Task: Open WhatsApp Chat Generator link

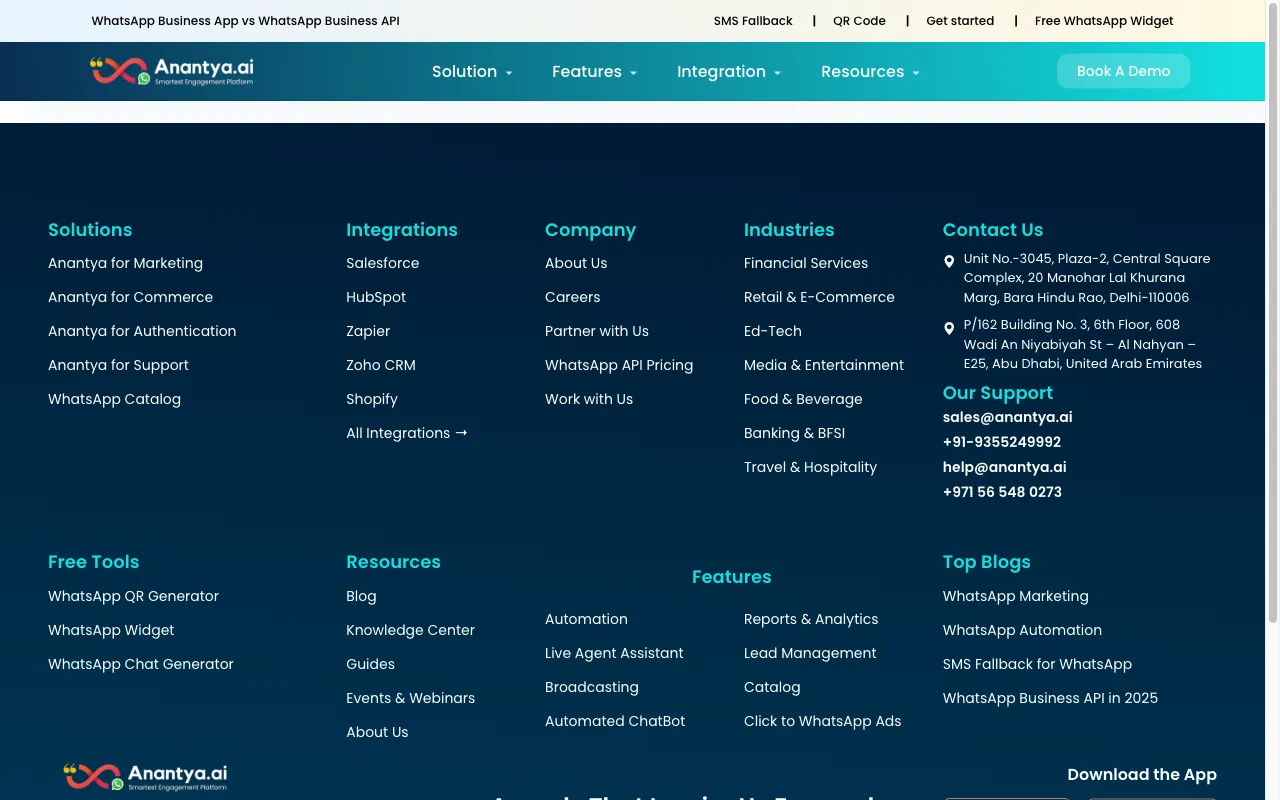Action: click(141, 664)
